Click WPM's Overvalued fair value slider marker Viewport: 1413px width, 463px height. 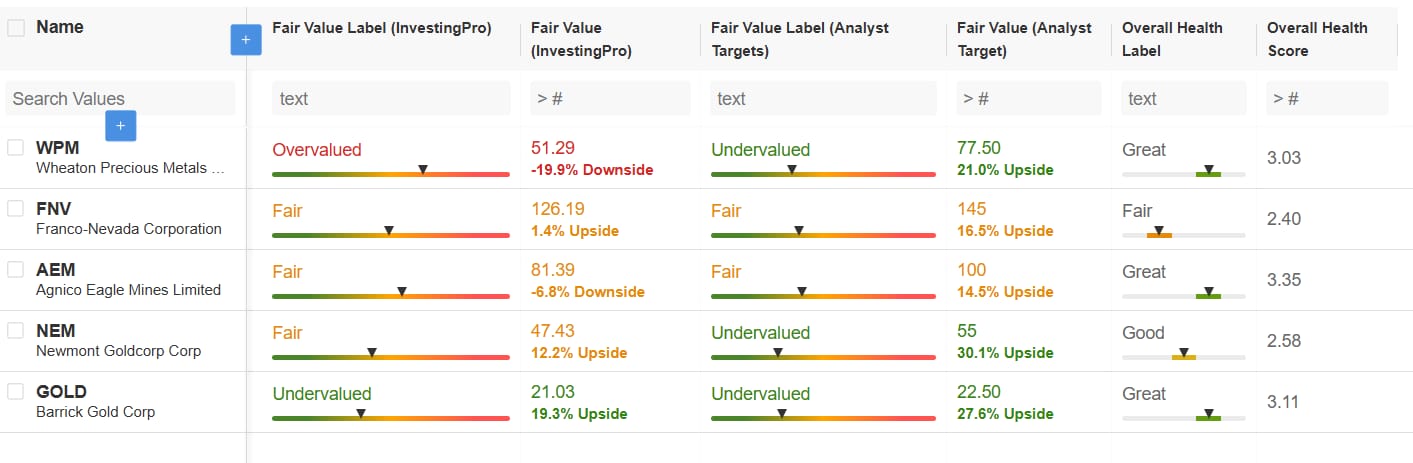(x=423, y=170)
